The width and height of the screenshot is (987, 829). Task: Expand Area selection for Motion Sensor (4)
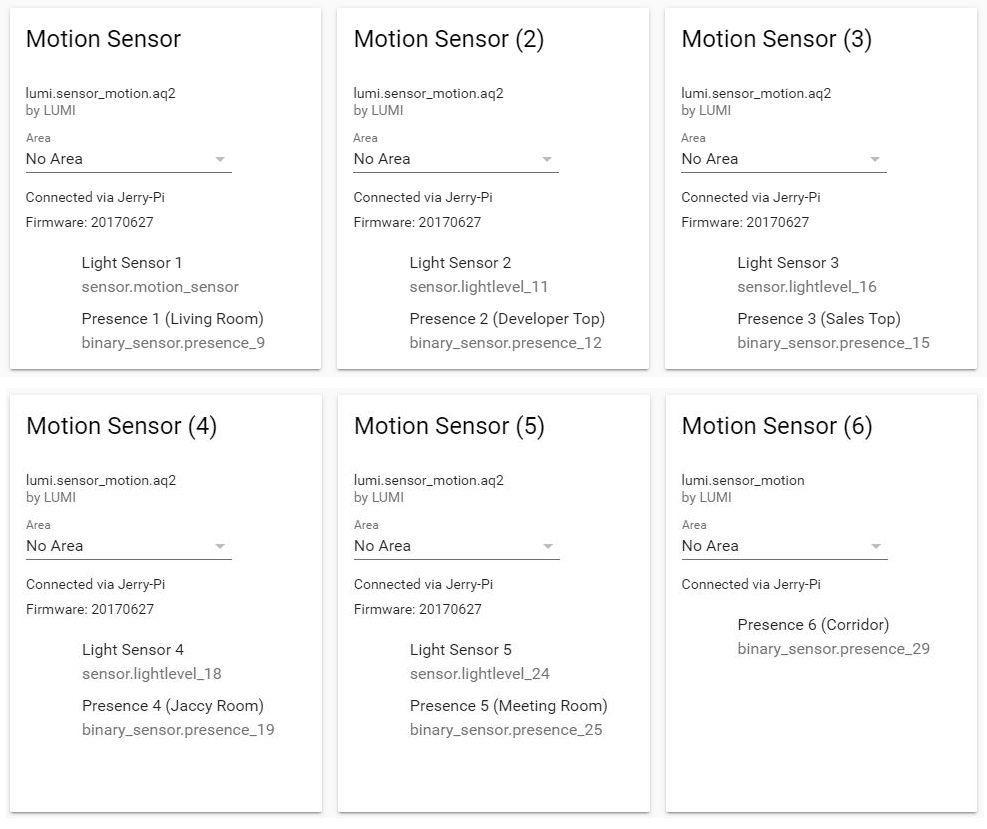point(220,546)
